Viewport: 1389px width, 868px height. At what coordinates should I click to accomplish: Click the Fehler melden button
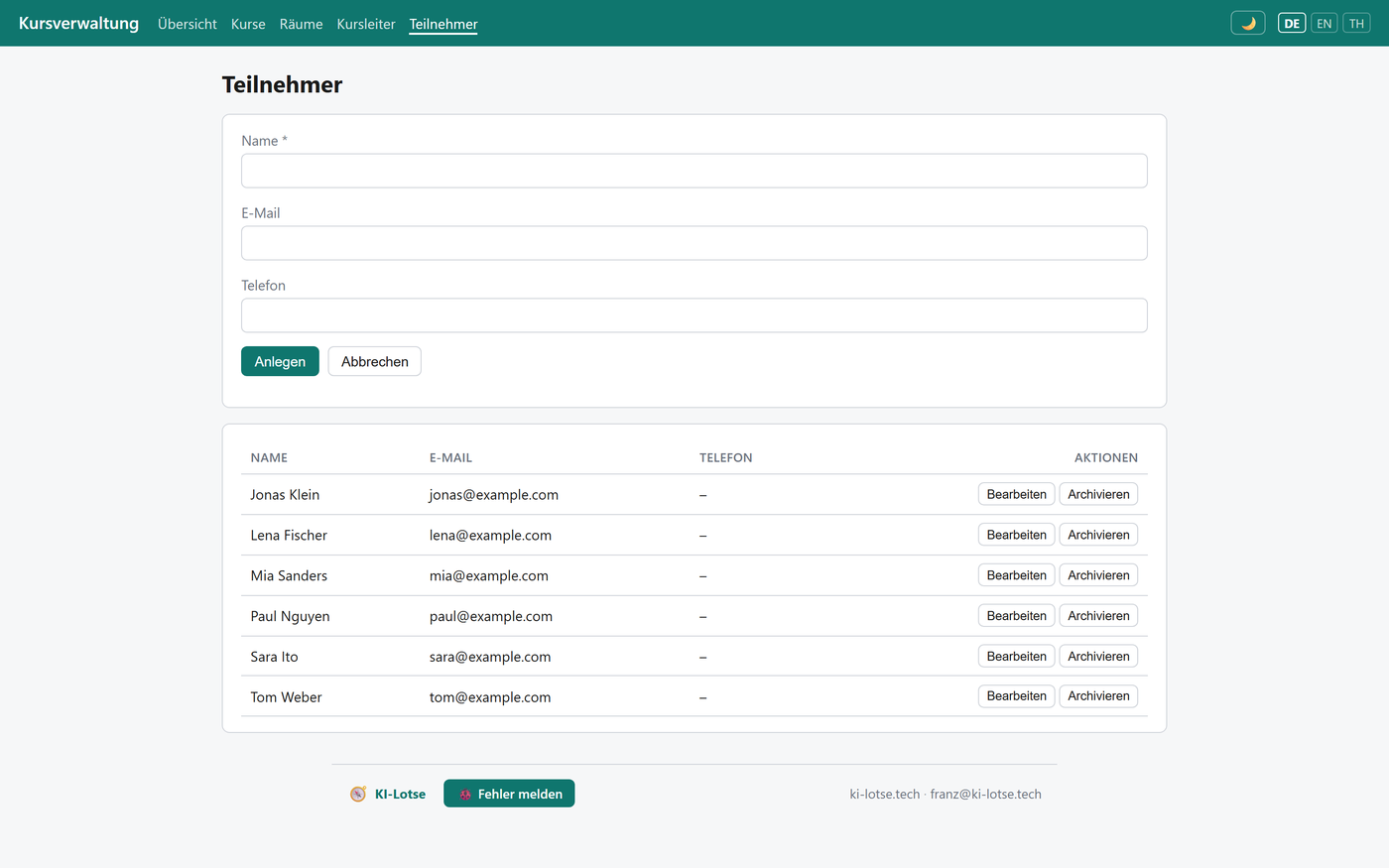pos(509,794)
